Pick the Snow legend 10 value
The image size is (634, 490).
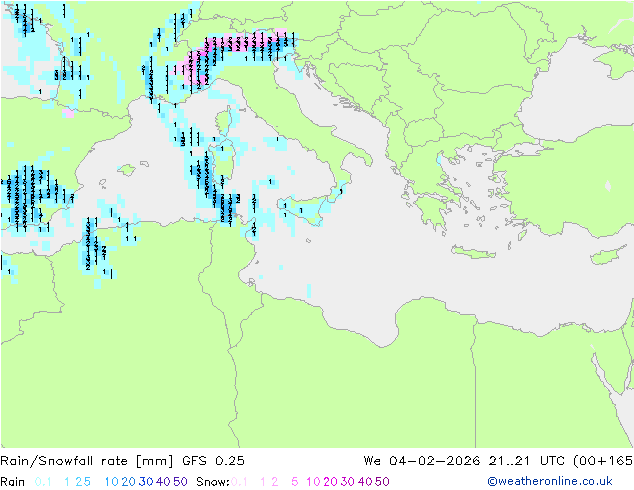(x=313, y=482)
